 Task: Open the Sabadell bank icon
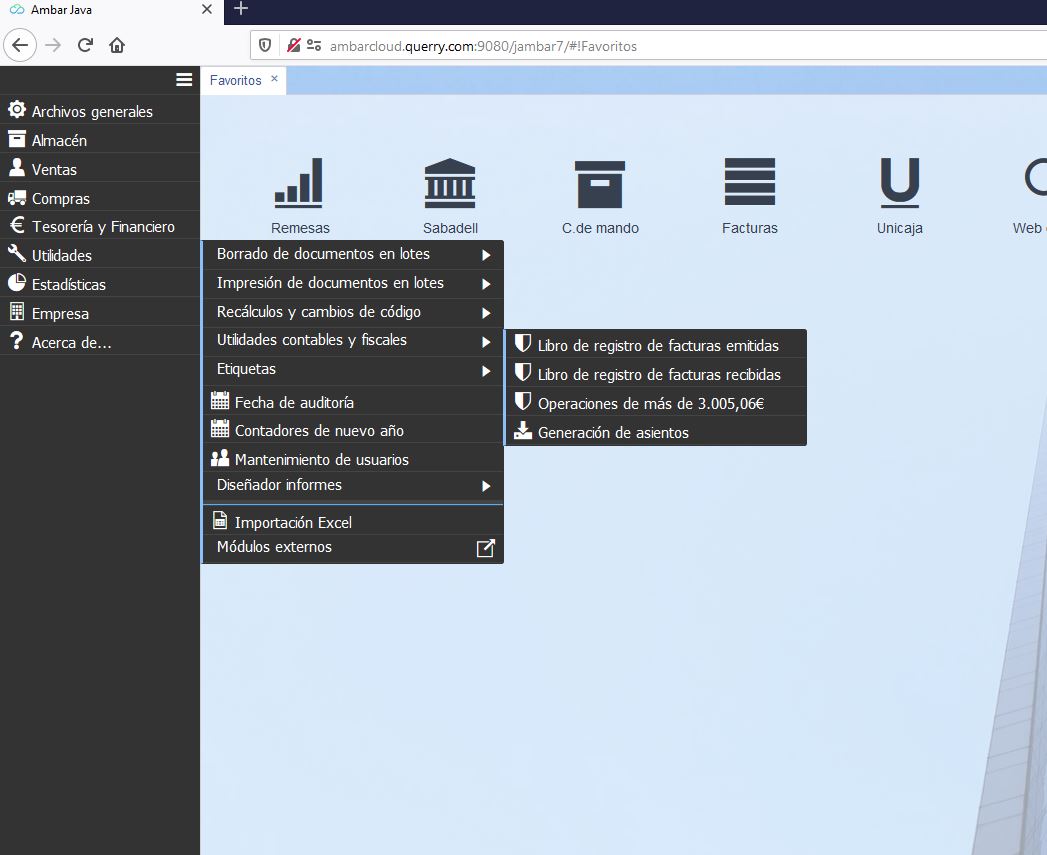(450, 184)
